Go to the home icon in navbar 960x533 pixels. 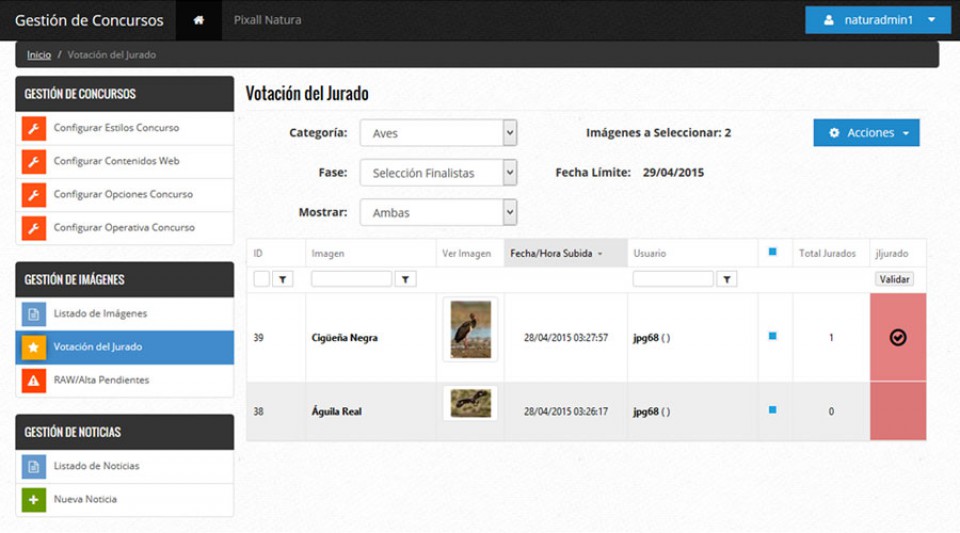(x=198, y=20)
